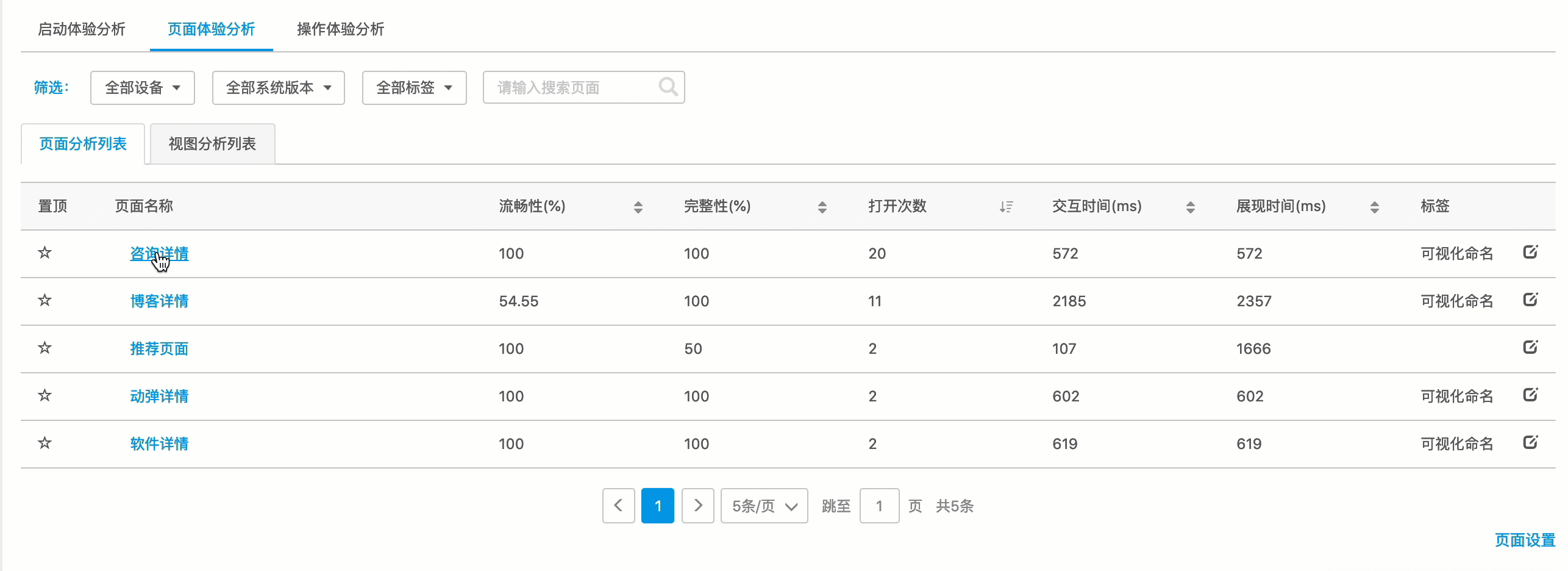
Task: Sort by 交互时间(ms) column arrows
Action: [1190, 207]
